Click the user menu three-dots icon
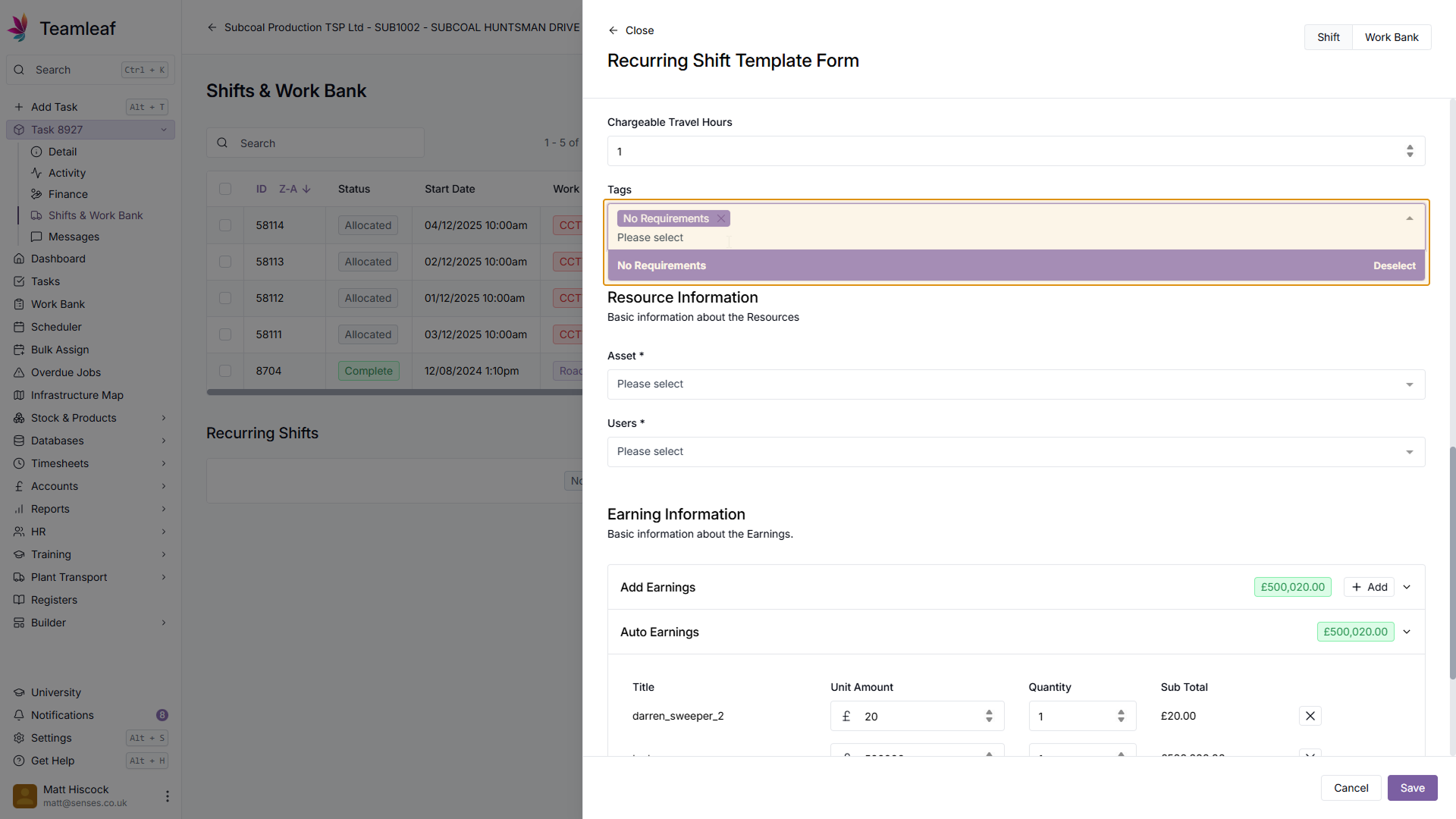This screenshot has height=819, width=1456. tap(167, 795)
